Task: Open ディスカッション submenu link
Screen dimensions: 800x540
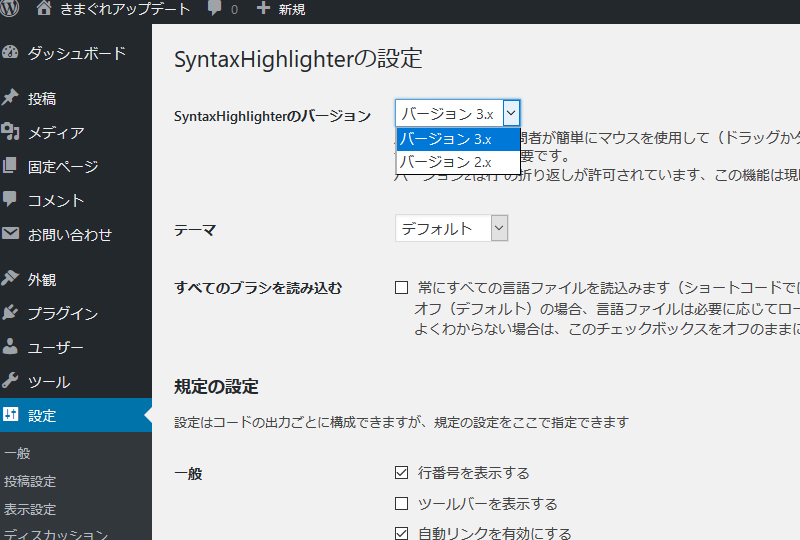Action: [x=56, y=534]
